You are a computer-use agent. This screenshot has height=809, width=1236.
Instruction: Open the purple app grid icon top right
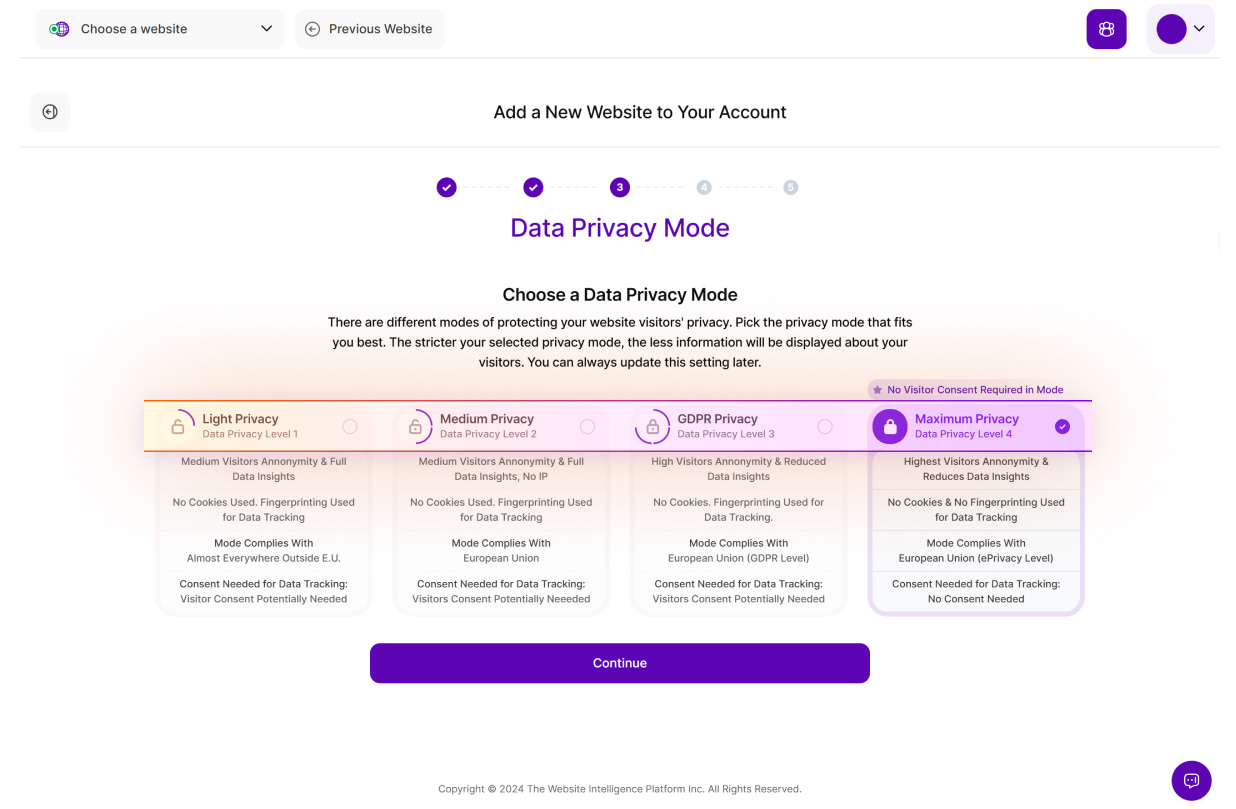pos(1106,29)
